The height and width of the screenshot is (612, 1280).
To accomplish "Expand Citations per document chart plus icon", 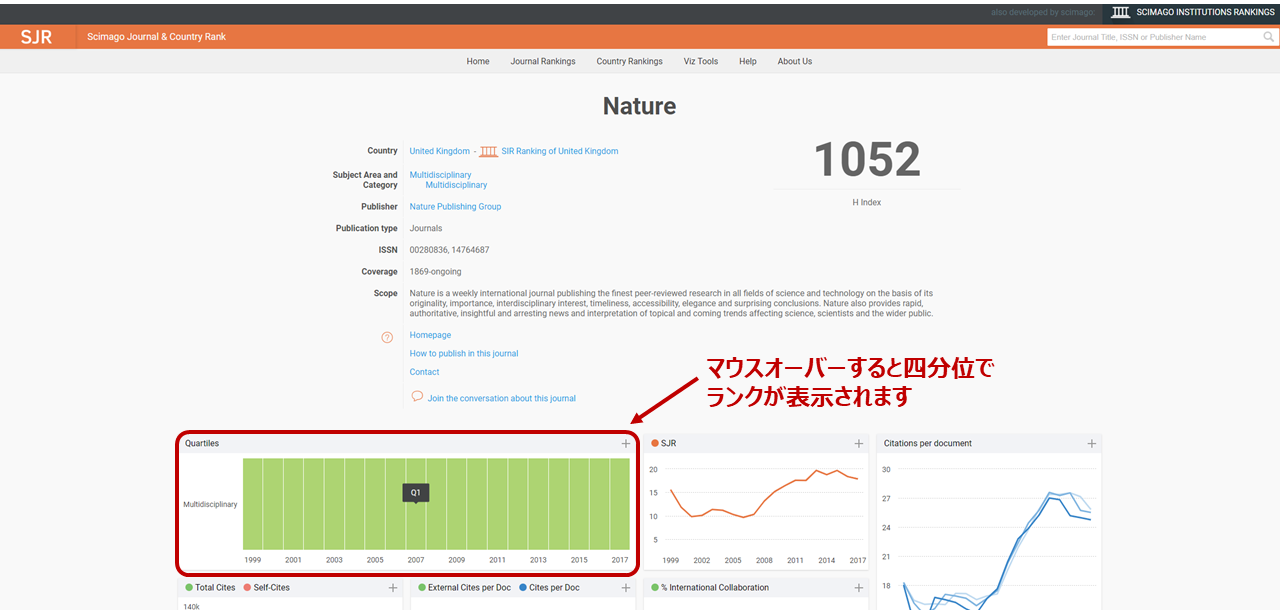I will pos(1092,443).
